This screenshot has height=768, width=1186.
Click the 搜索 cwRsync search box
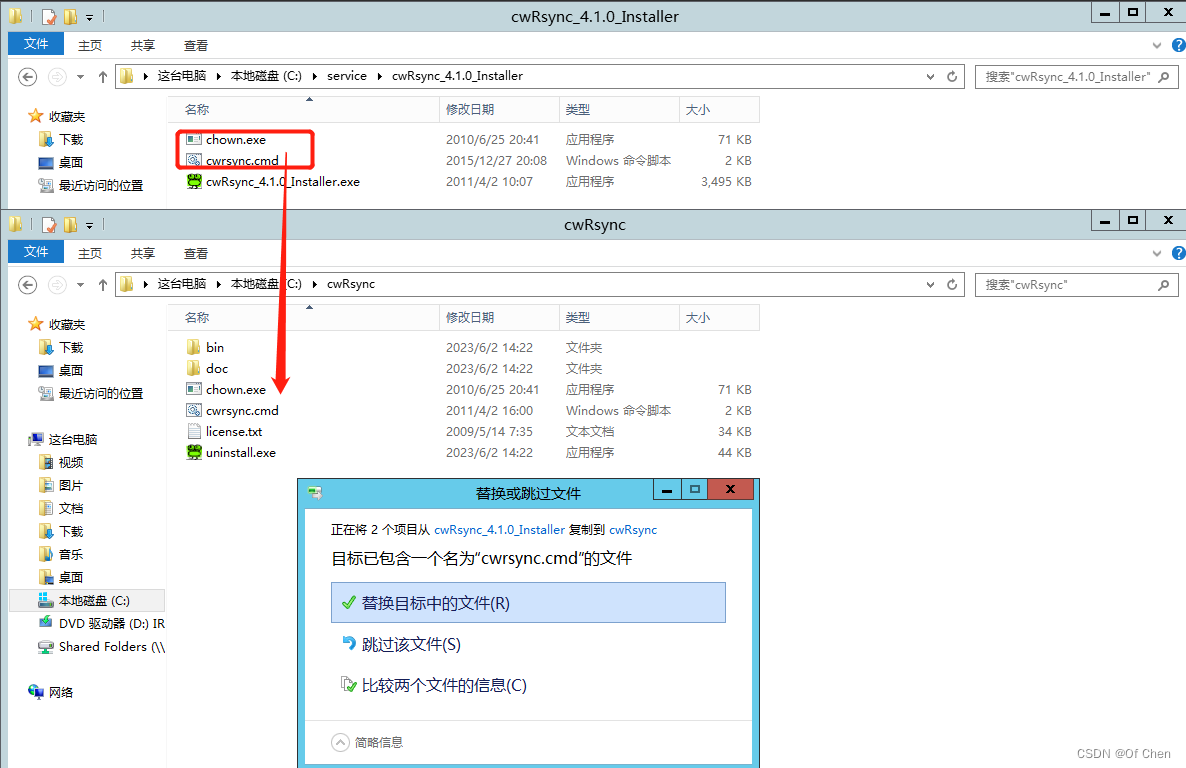[x=1070, y=284]
